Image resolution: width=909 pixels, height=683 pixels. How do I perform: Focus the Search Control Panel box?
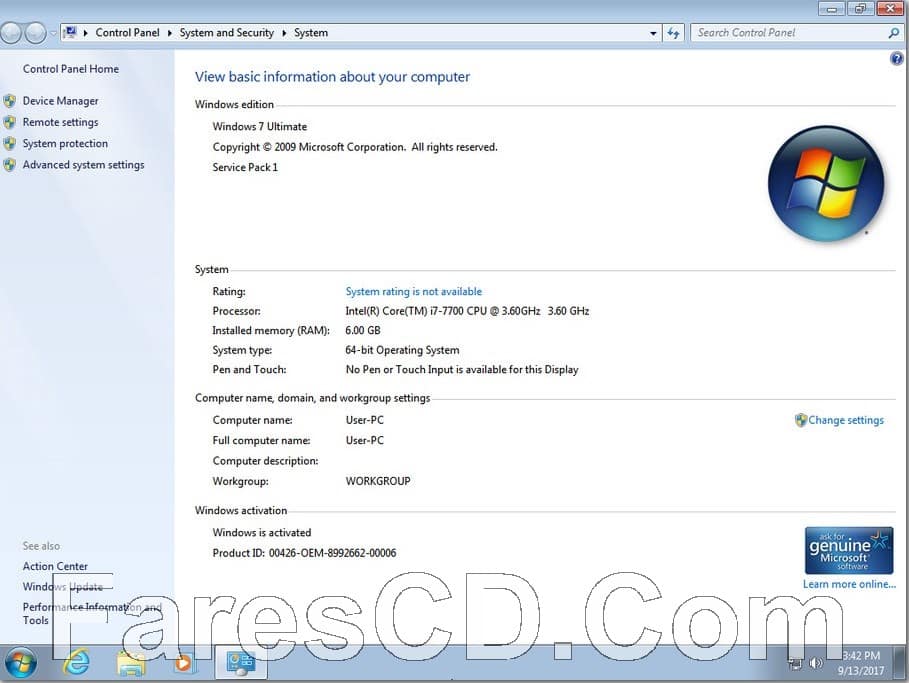point(788,33)
